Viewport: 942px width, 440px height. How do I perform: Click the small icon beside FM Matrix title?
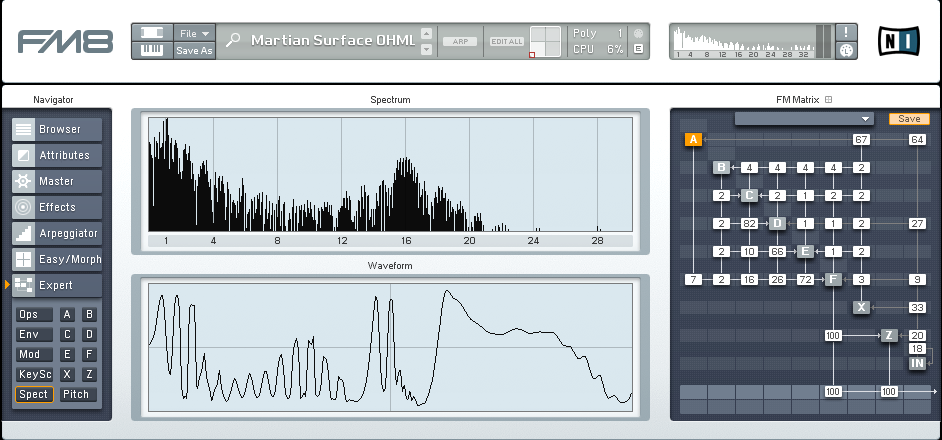[x=828, y=100]
